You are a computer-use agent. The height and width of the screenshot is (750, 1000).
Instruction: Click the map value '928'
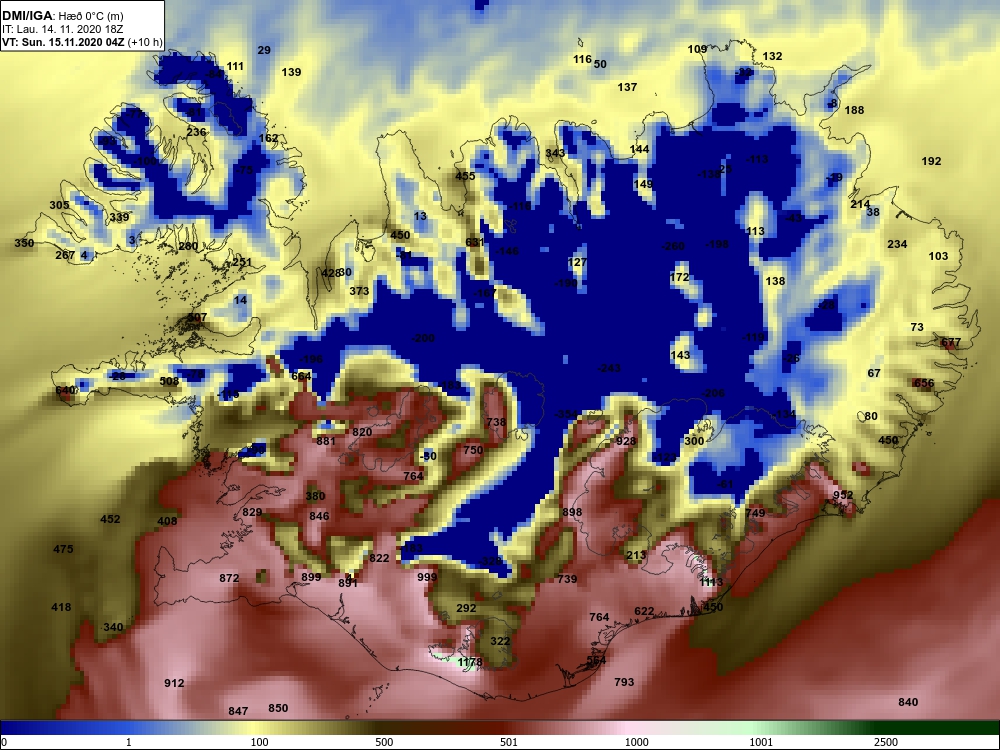626,441
